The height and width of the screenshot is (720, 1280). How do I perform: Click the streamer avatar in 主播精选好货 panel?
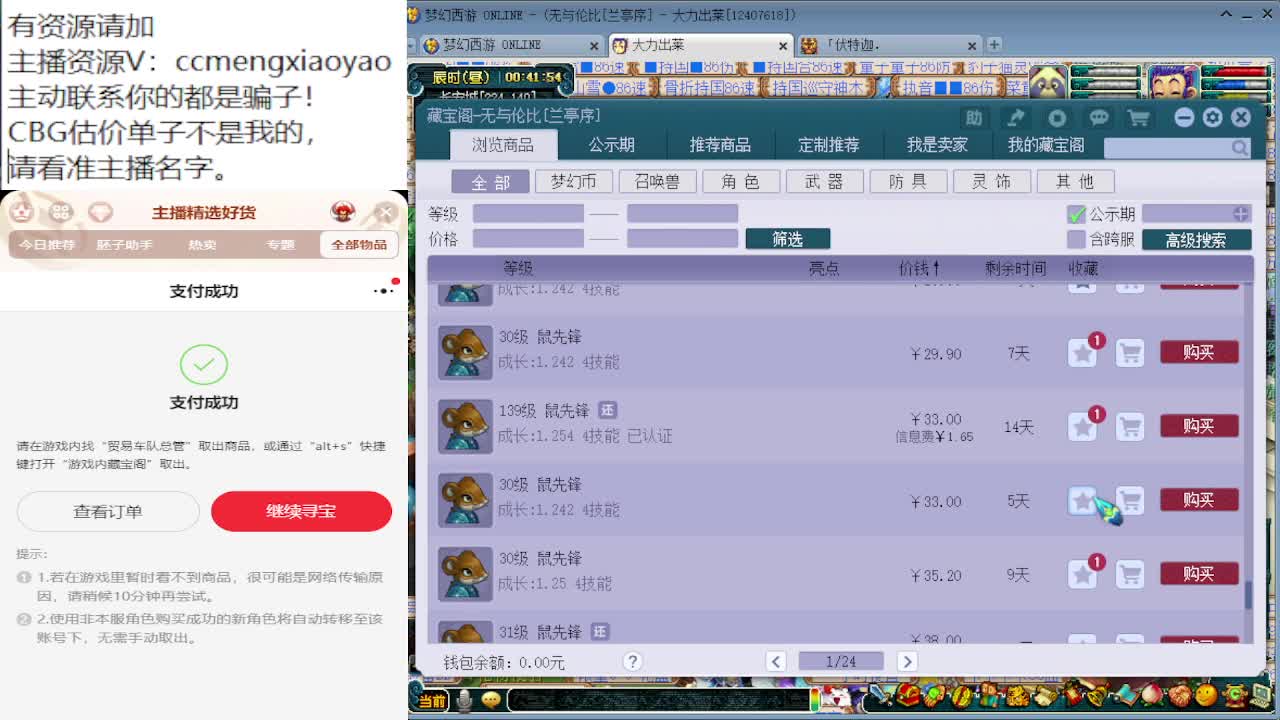(x=343, y=212)
